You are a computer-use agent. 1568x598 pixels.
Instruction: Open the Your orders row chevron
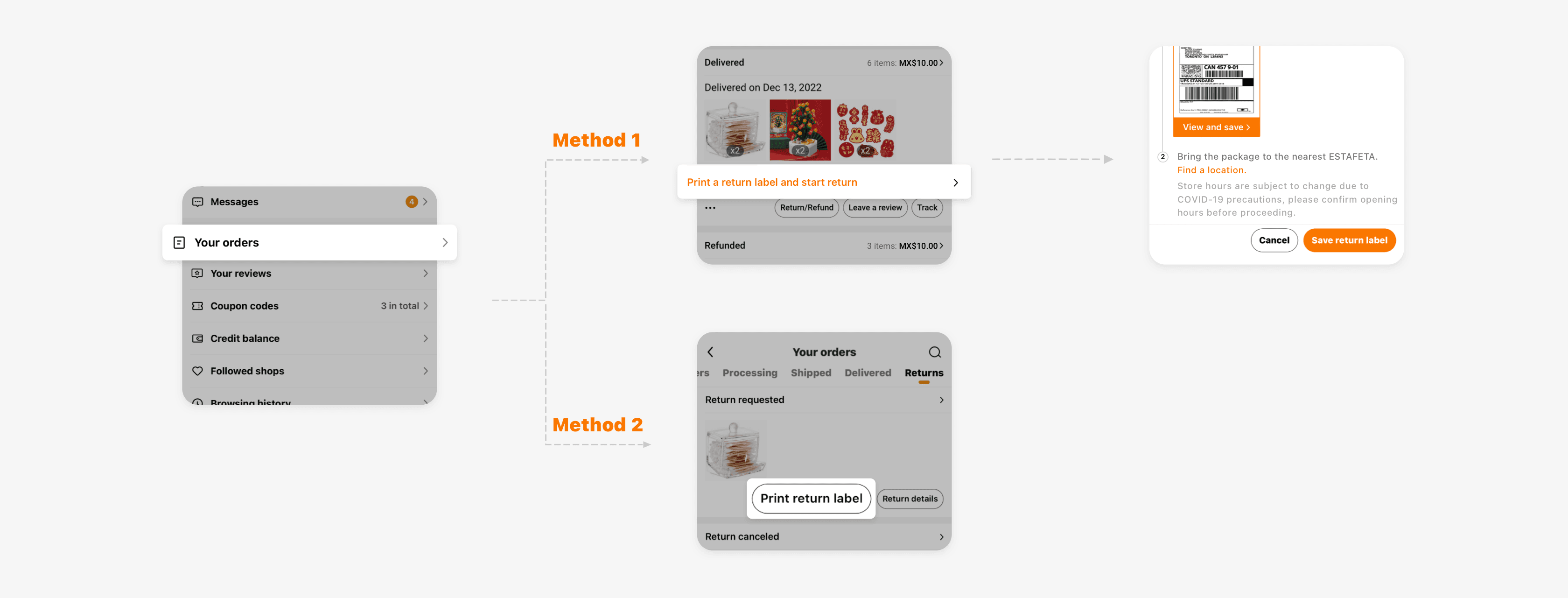coord(445,242)
